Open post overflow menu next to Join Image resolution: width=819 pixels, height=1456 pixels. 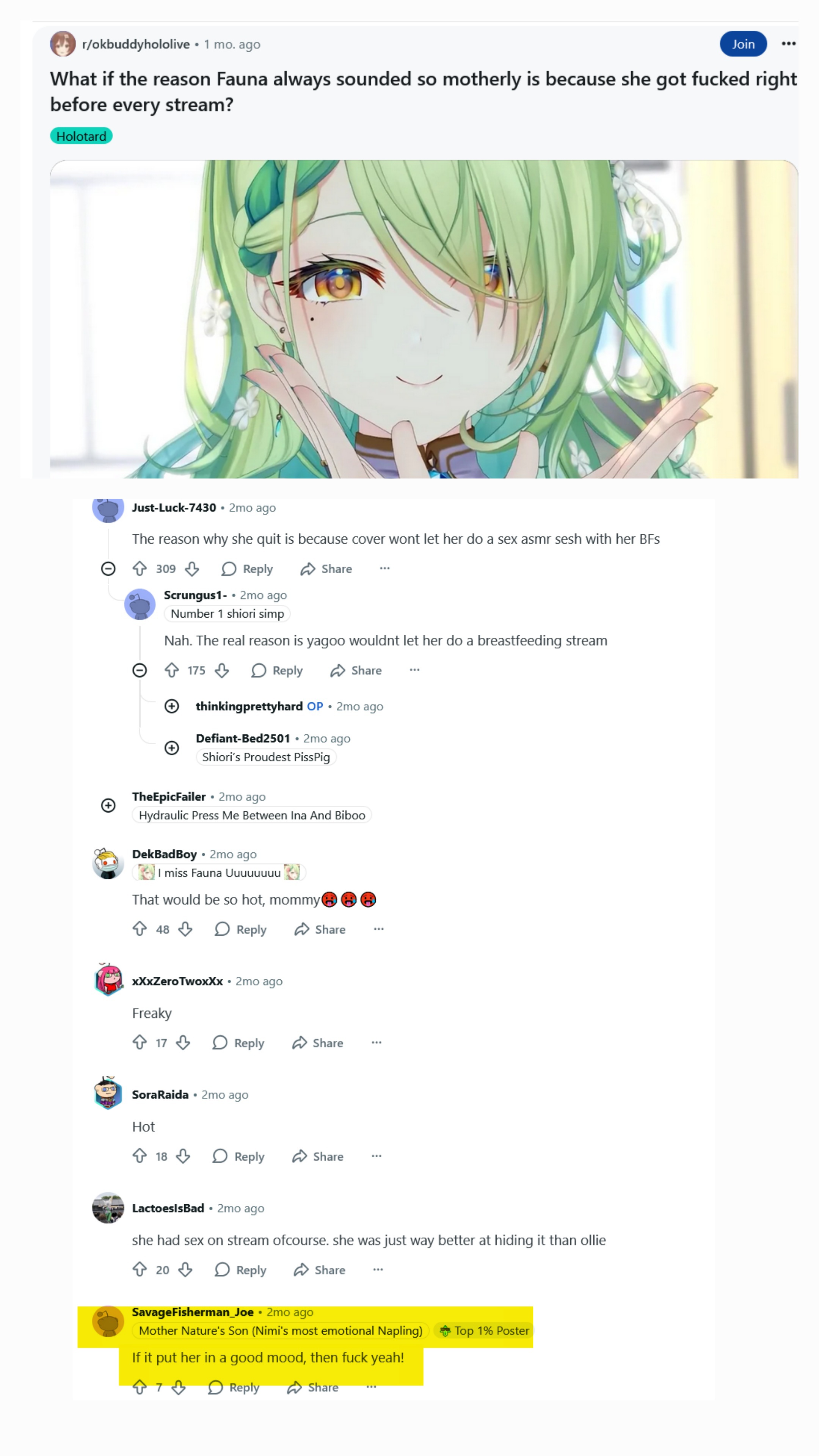pyautogui.click(x=789, y=44)
